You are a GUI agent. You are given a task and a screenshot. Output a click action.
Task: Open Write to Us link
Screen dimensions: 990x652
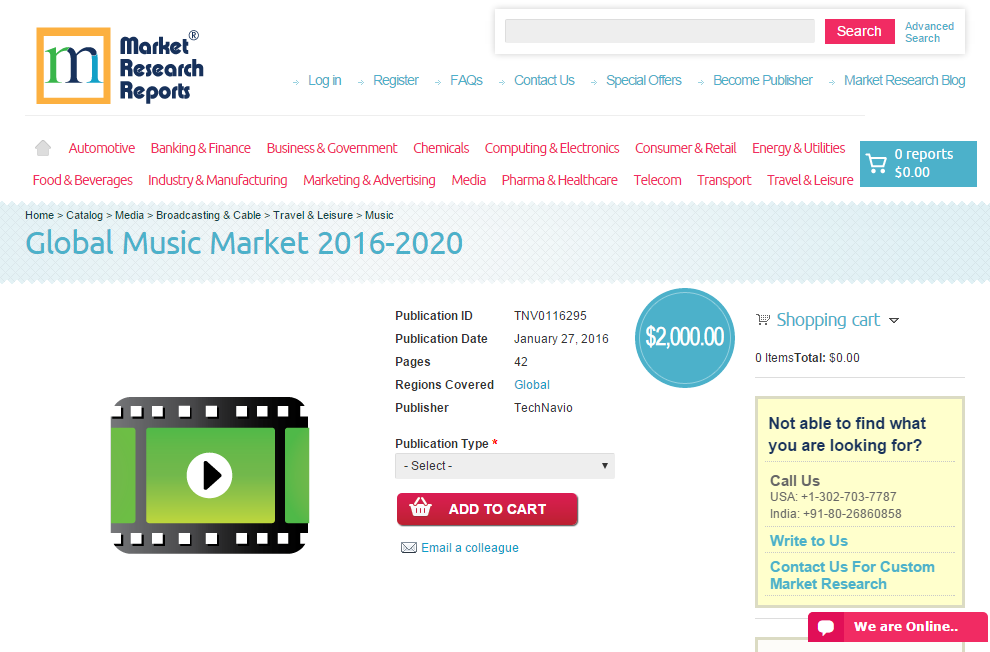(809, 541)
